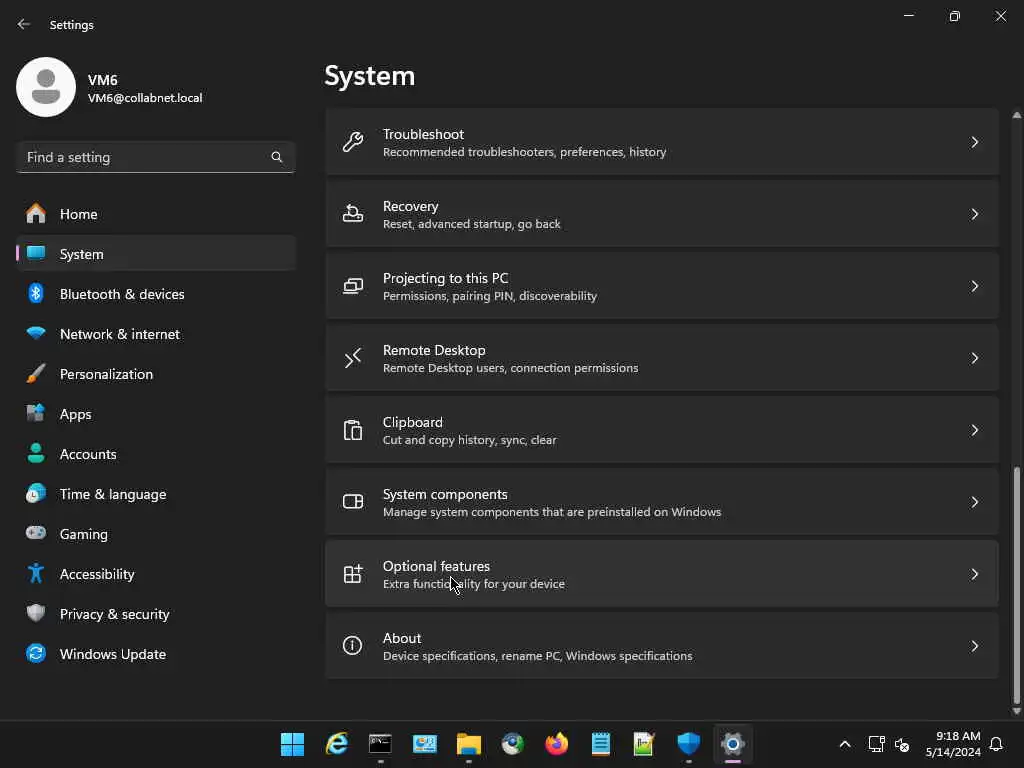Click the Recovery drive icon
Screen dimensions: 1024x768
point(353,214)
